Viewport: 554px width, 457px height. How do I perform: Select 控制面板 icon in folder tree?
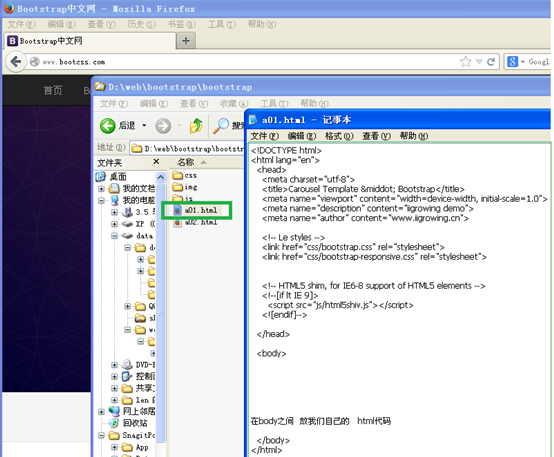pos(127,376)
